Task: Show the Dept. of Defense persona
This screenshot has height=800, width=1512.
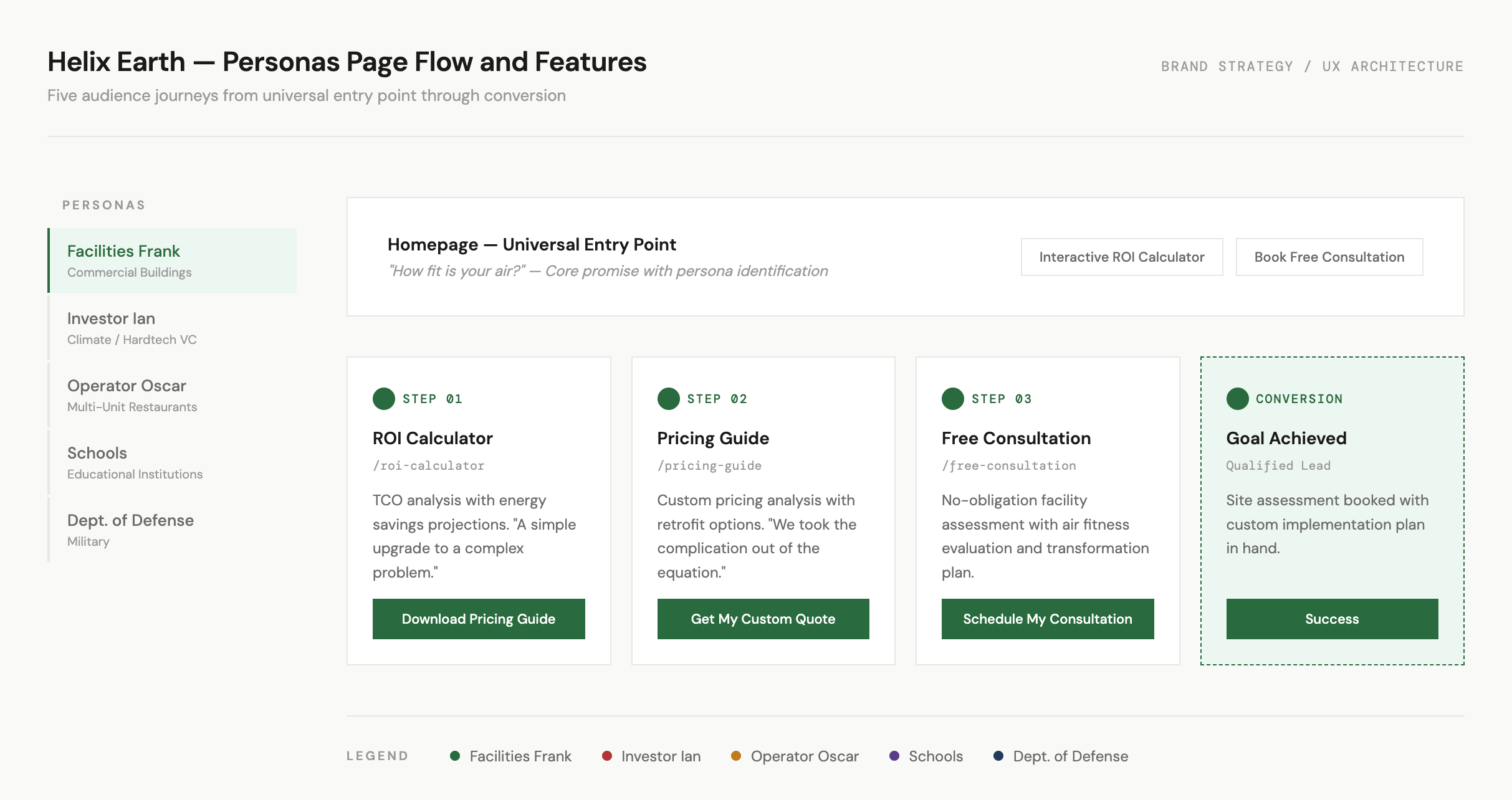Action: (x=173, y=530)
